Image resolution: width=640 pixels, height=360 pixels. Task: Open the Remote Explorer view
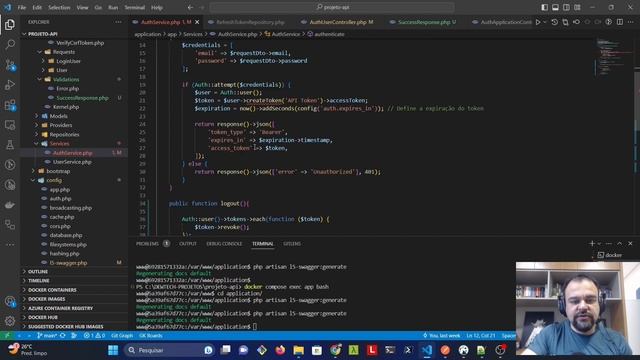point(10,125)
